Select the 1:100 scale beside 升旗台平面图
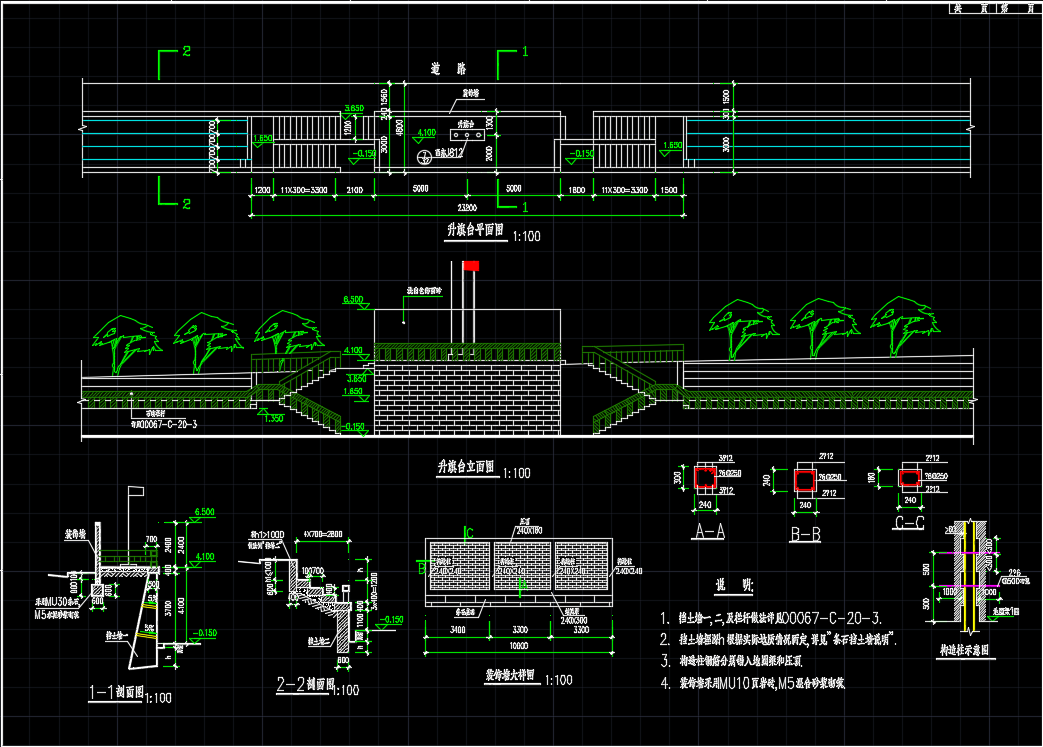Image resolution: width=1043 pixels, height=747 pixels. (526, 236)
